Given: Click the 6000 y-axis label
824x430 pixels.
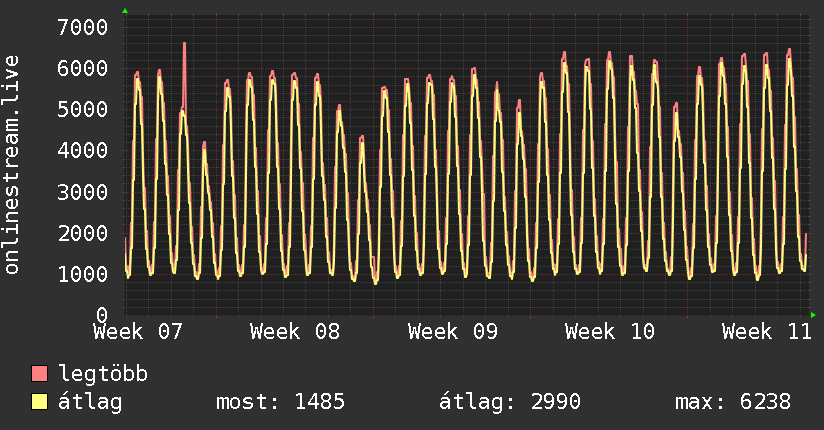Looking at the screenshot, I should [x=83, y=68].
